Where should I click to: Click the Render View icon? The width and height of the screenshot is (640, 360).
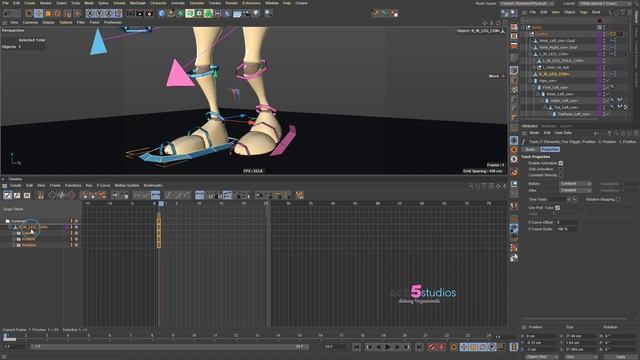coord(131,13)
